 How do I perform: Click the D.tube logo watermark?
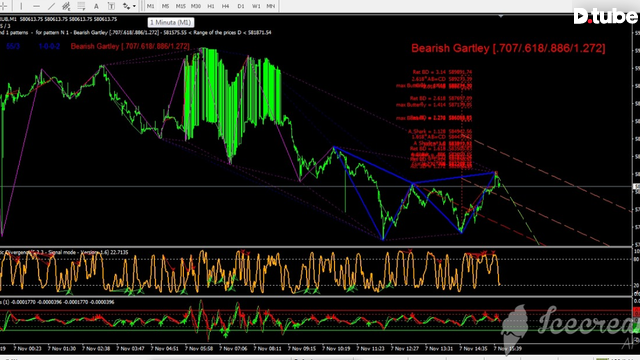coord(606,16)
